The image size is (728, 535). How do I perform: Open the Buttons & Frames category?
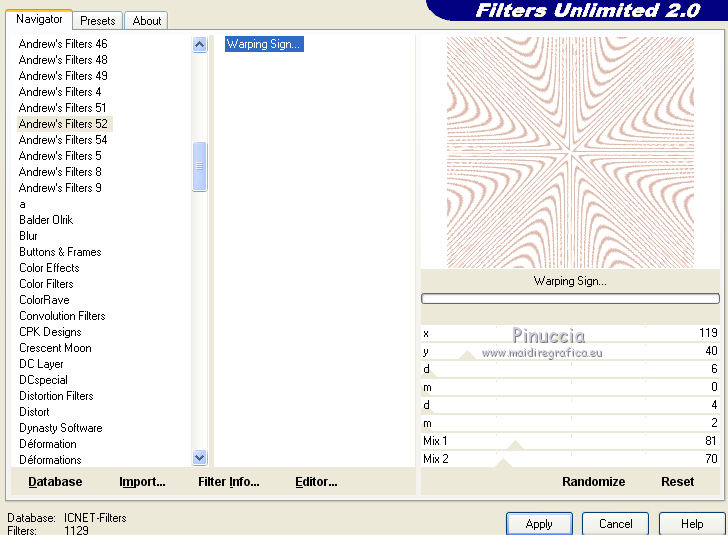[60, 252]
